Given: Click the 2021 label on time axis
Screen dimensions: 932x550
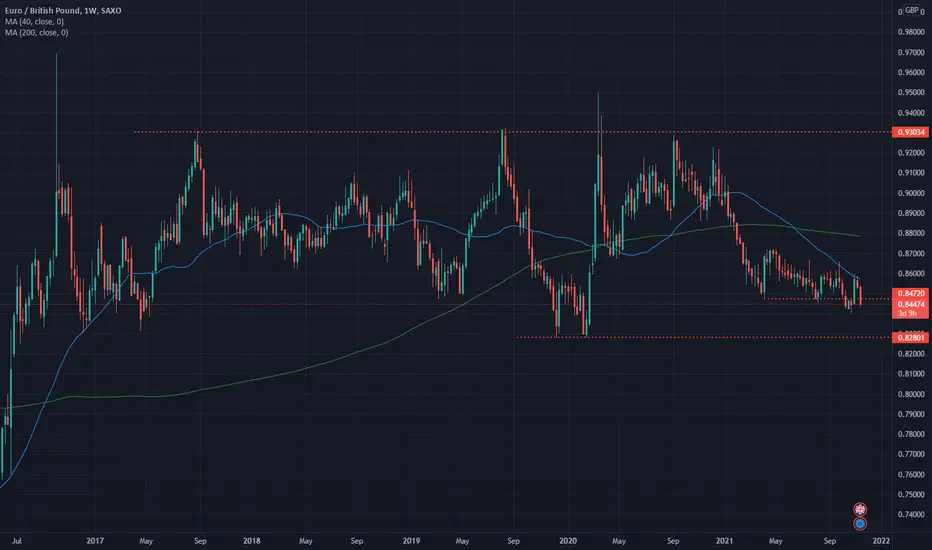Looking at the screenshot, I should pos(724,540).
